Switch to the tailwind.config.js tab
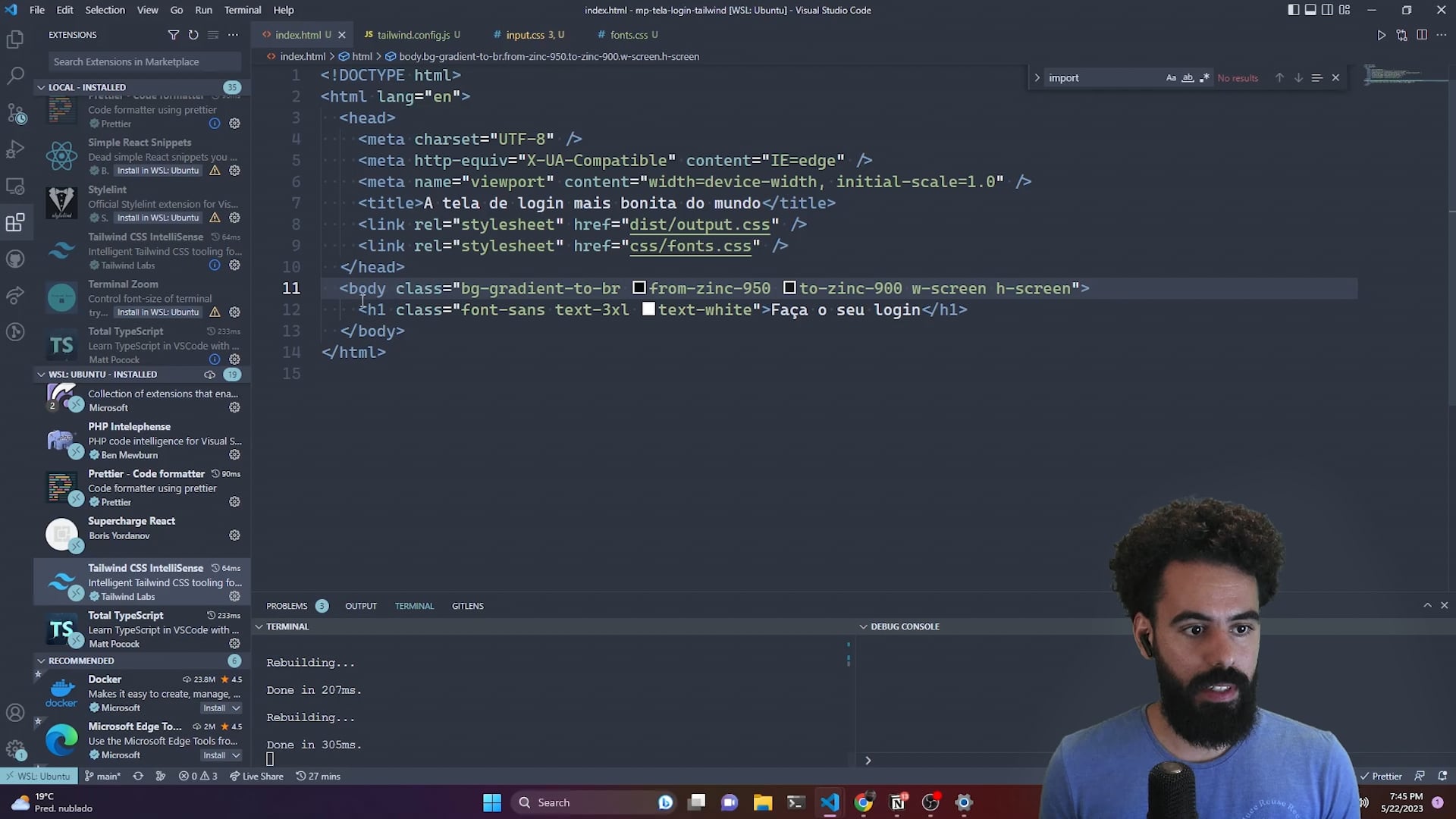Viewport: 1456px width, 819px height. pos(413,35)
